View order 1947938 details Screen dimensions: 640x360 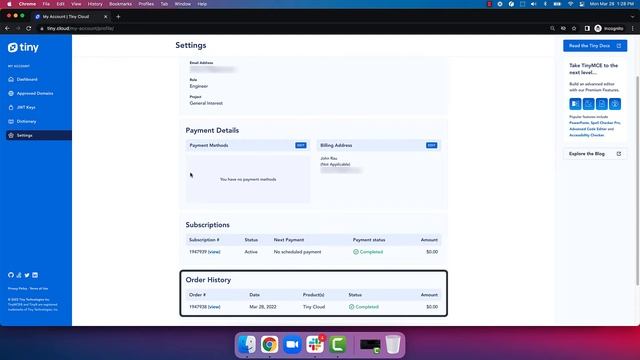(x=214, y=307)
